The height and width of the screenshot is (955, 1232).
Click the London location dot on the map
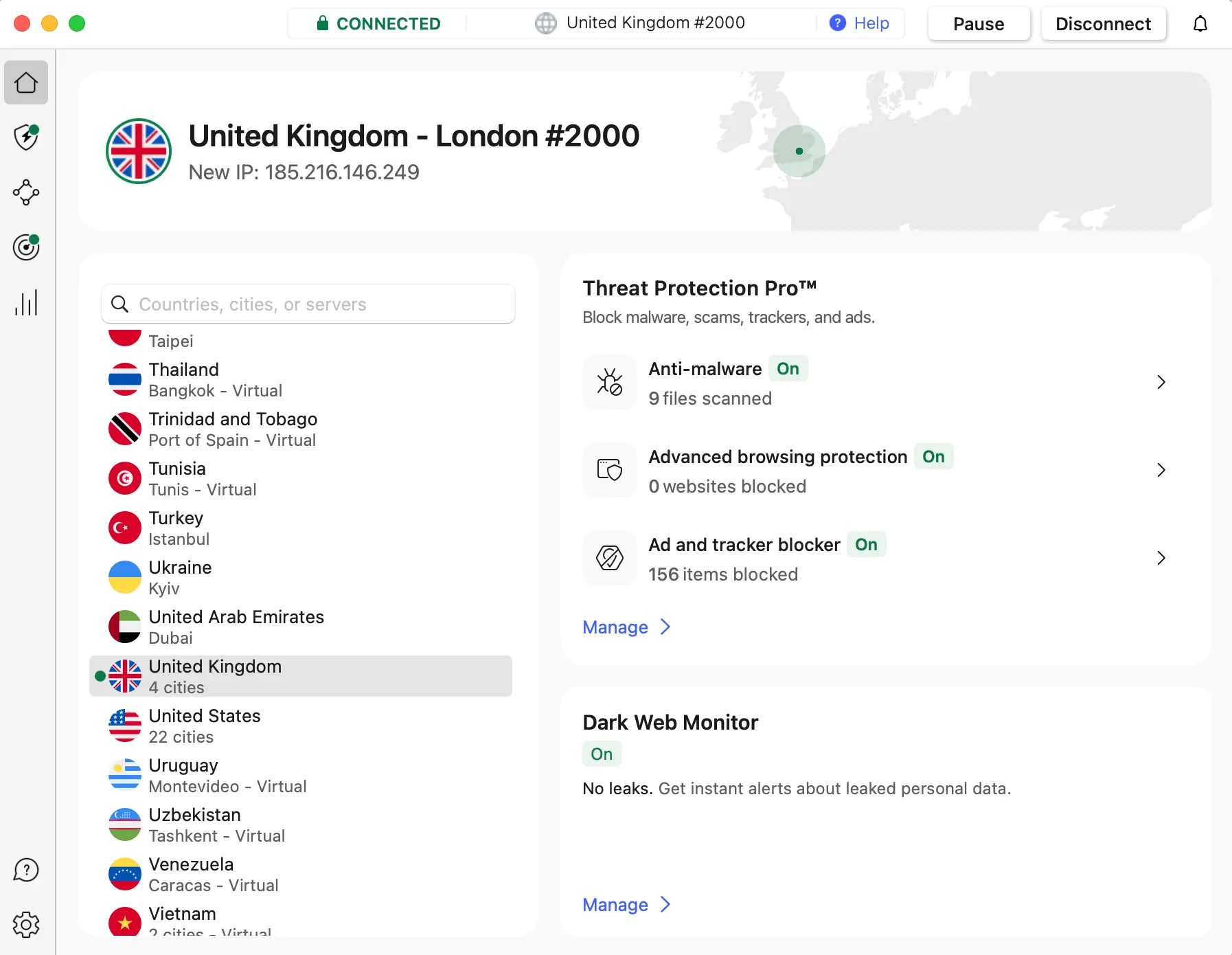[799, 151]
